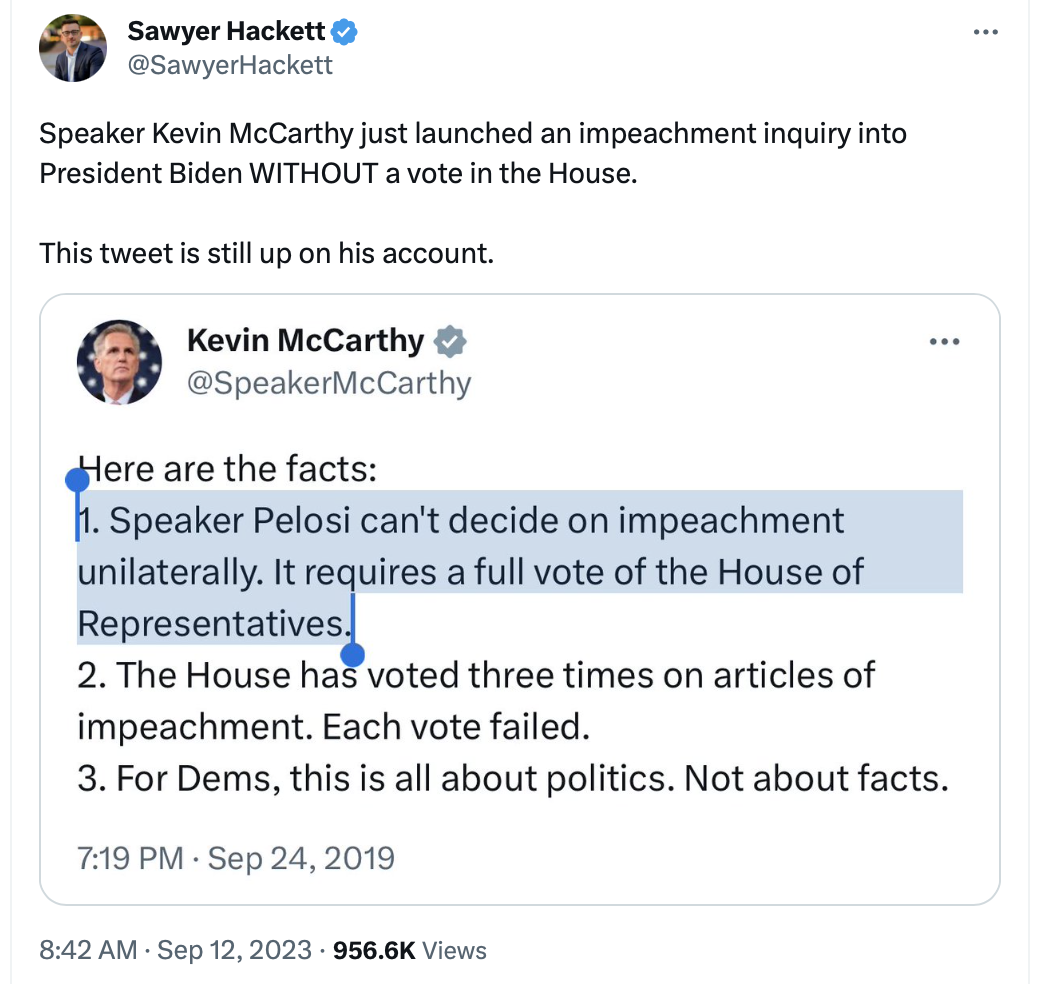This screenshot has height=984, width=1044.
Task: Click point 3 about Dems and politics
Action: pos(512,778)
